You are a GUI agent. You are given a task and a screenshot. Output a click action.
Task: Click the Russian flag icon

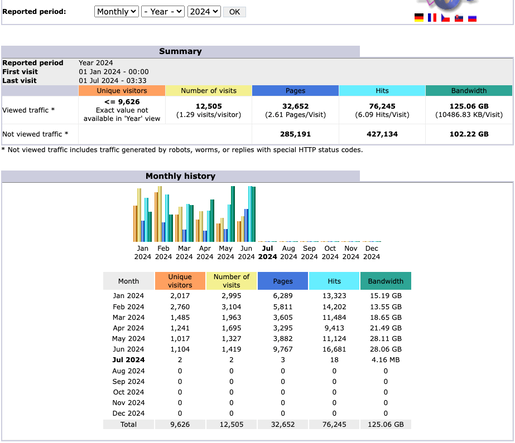[x=472, y=18]
